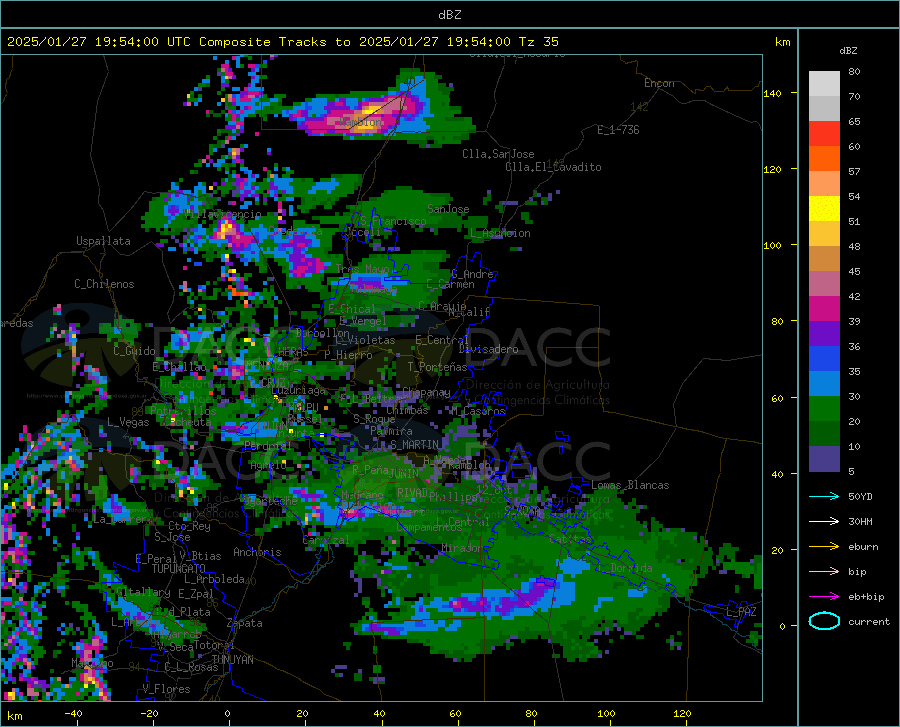Click the 'C_Guido' map label
Image resolution: width=900 pixels, height=727 pixels.
(134, 351)
